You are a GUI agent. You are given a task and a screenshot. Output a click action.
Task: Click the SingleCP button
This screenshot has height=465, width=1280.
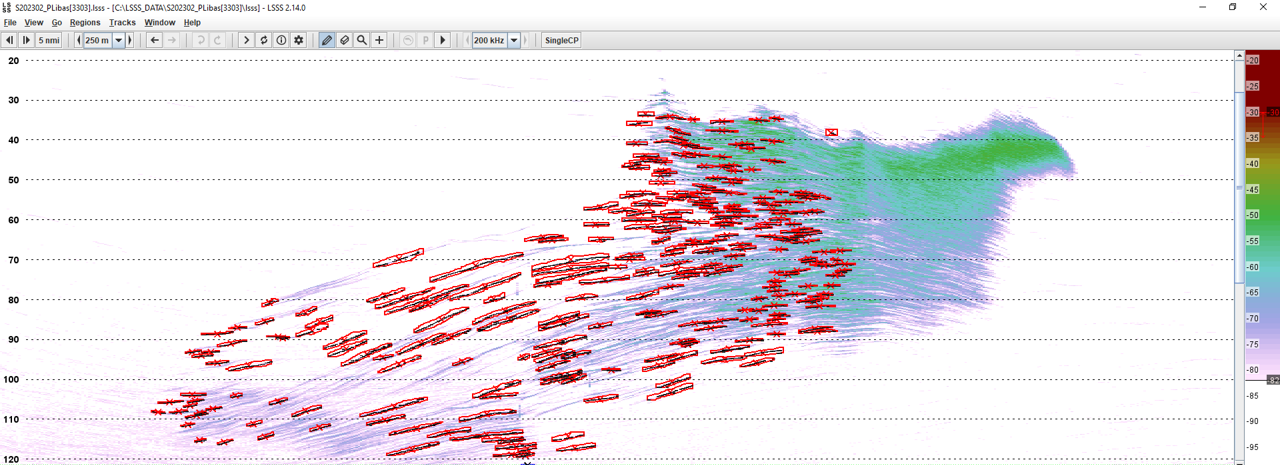point(561,40)
